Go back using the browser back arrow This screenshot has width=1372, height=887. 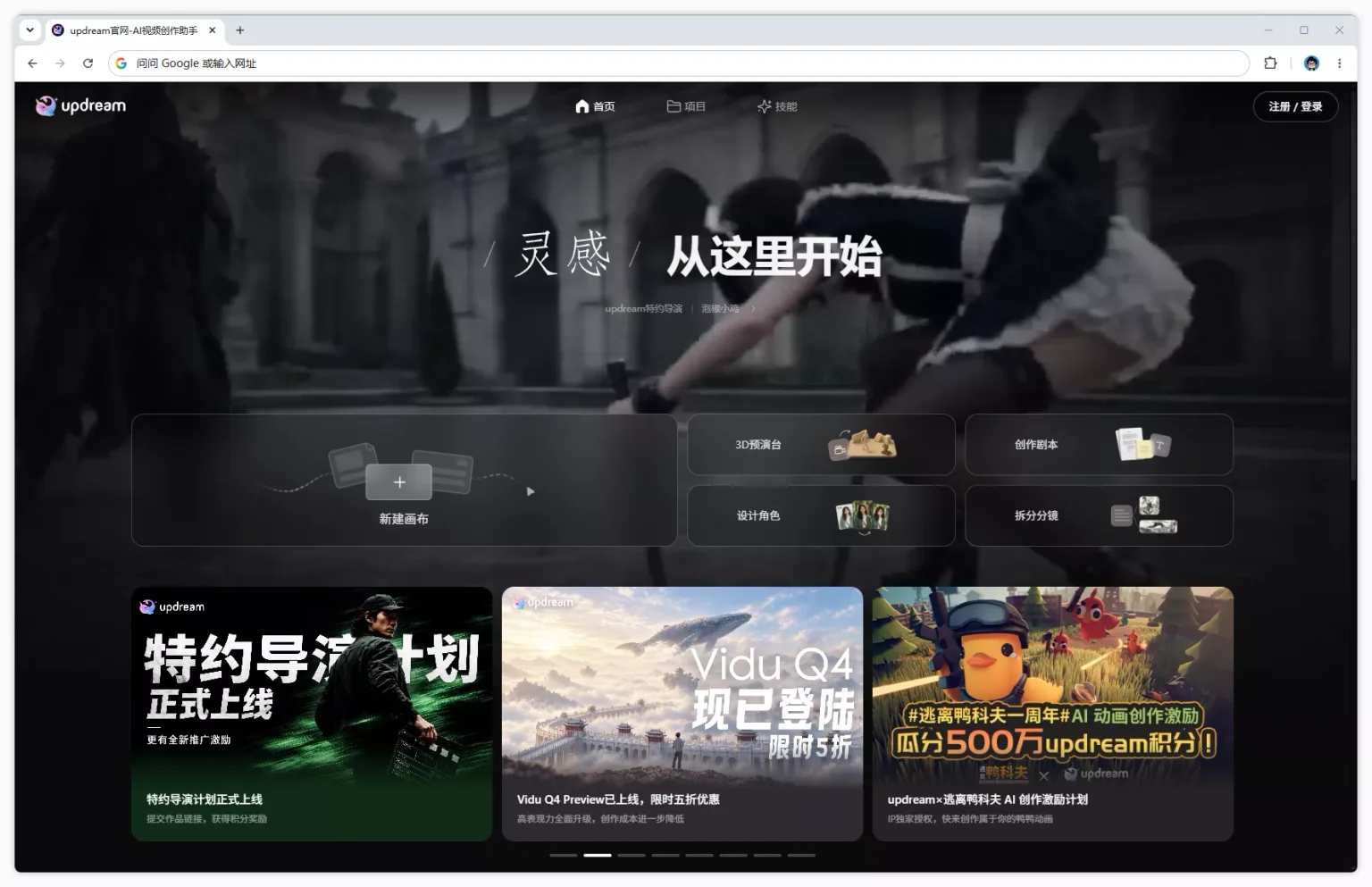pyautogui.click(x=32, y=63)
